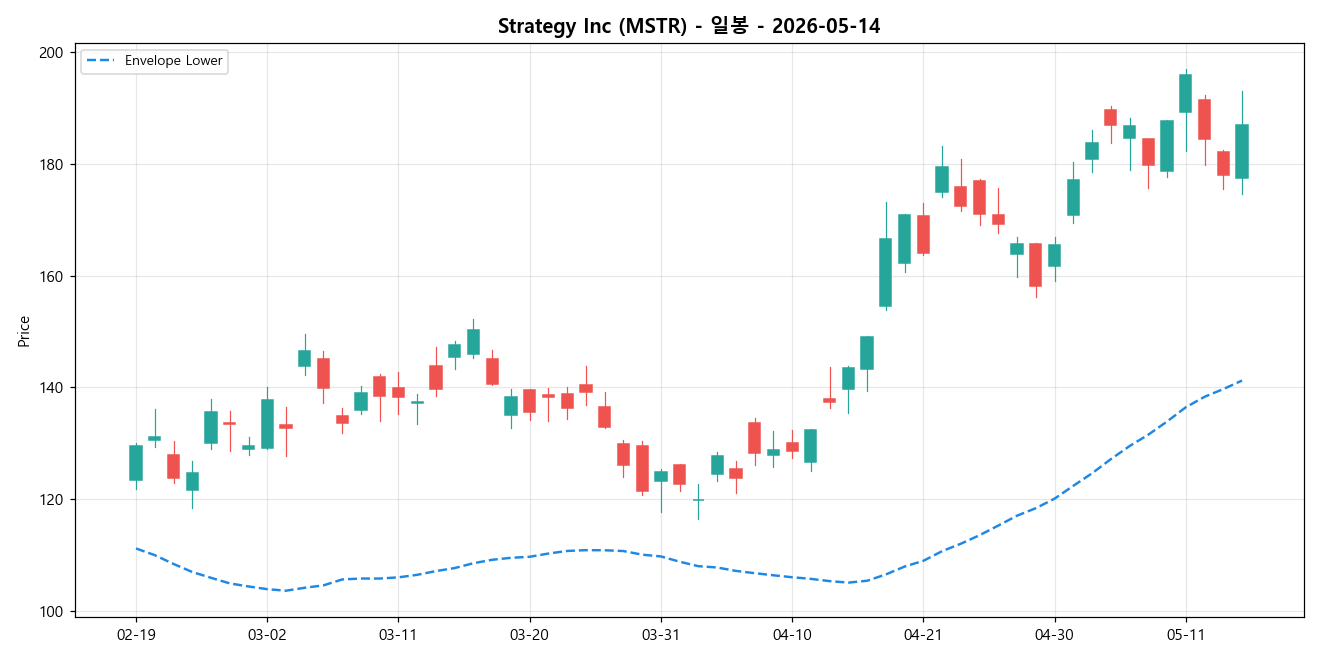Image resolution: width=1320 pixels, height=660 pixels.
Task: Click the 03-31 date label
Action: tap(661, 634)
